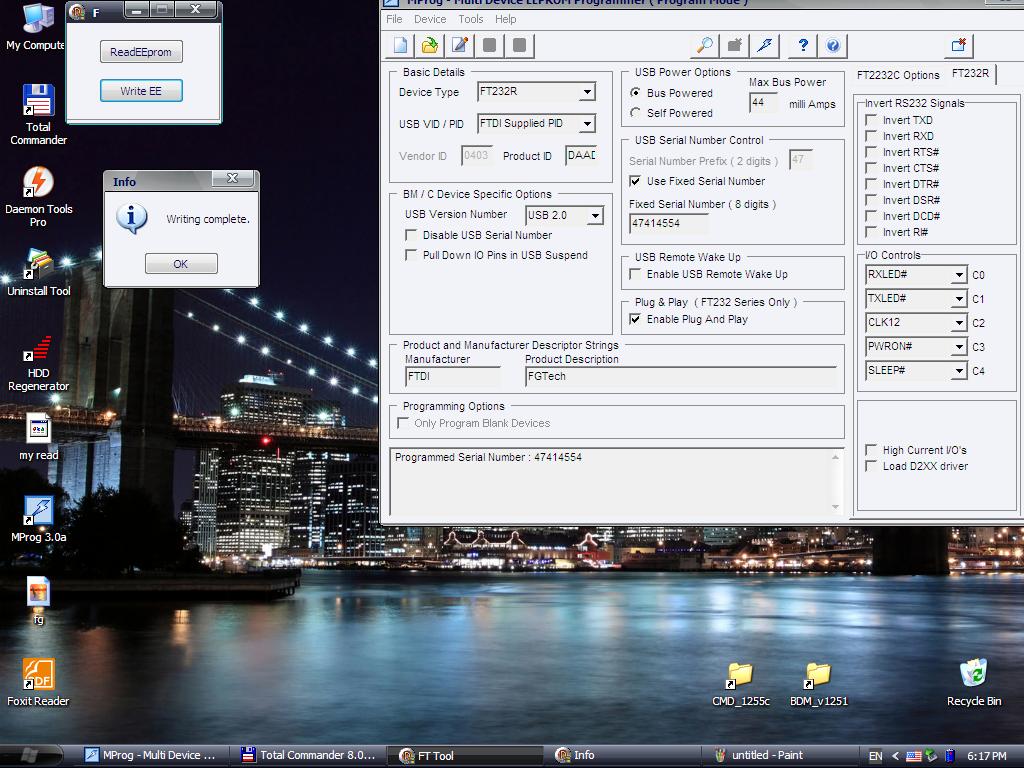Toggle Use Fixed Serial Number checkbox
Screen dimensions: 1024x768
tap(635, 181)
